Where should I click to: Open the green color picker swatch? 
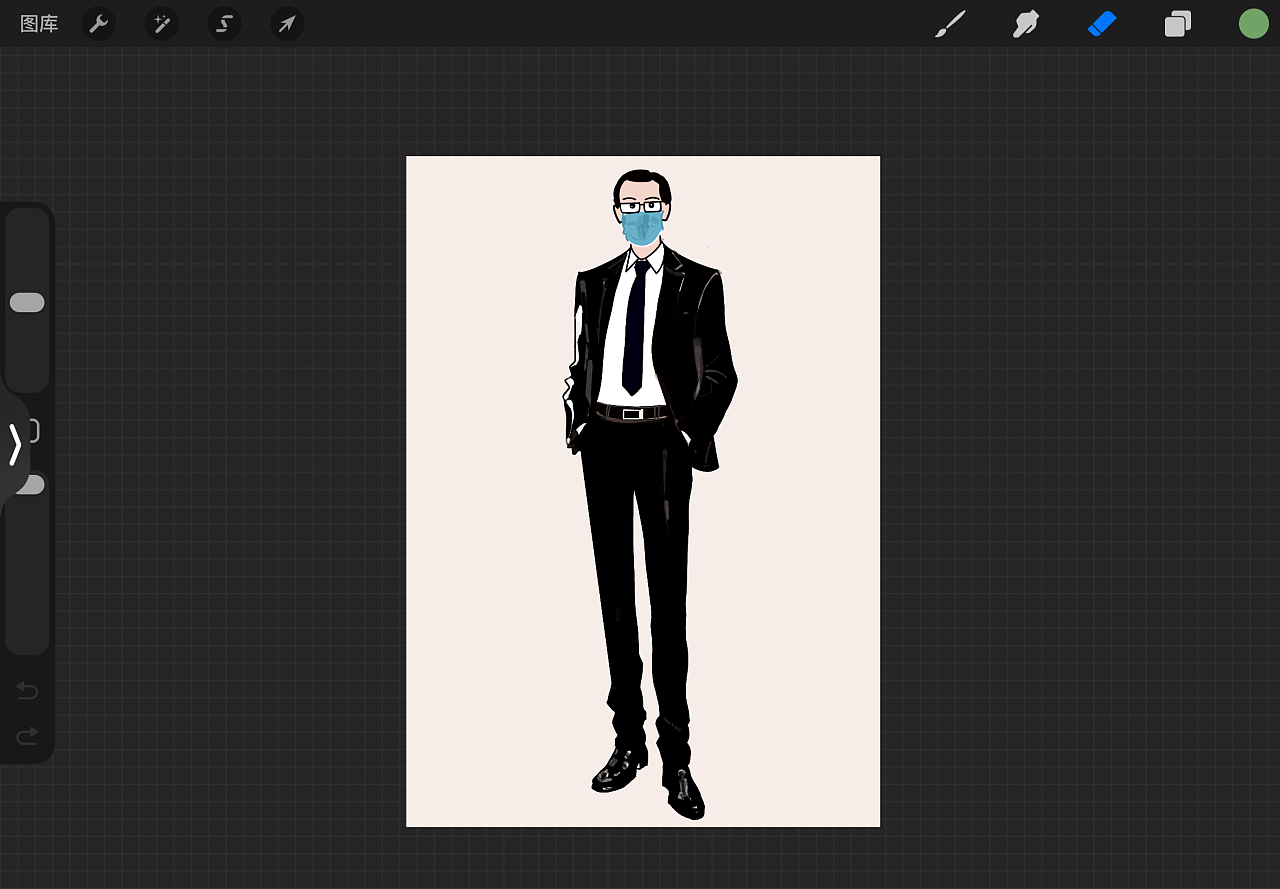[1253, 24]
